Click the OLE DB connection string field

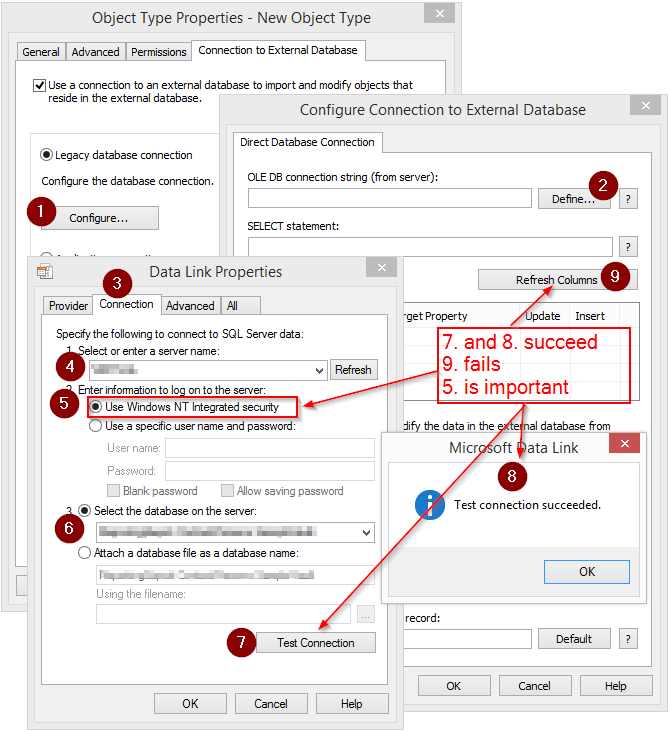(389, 198)
